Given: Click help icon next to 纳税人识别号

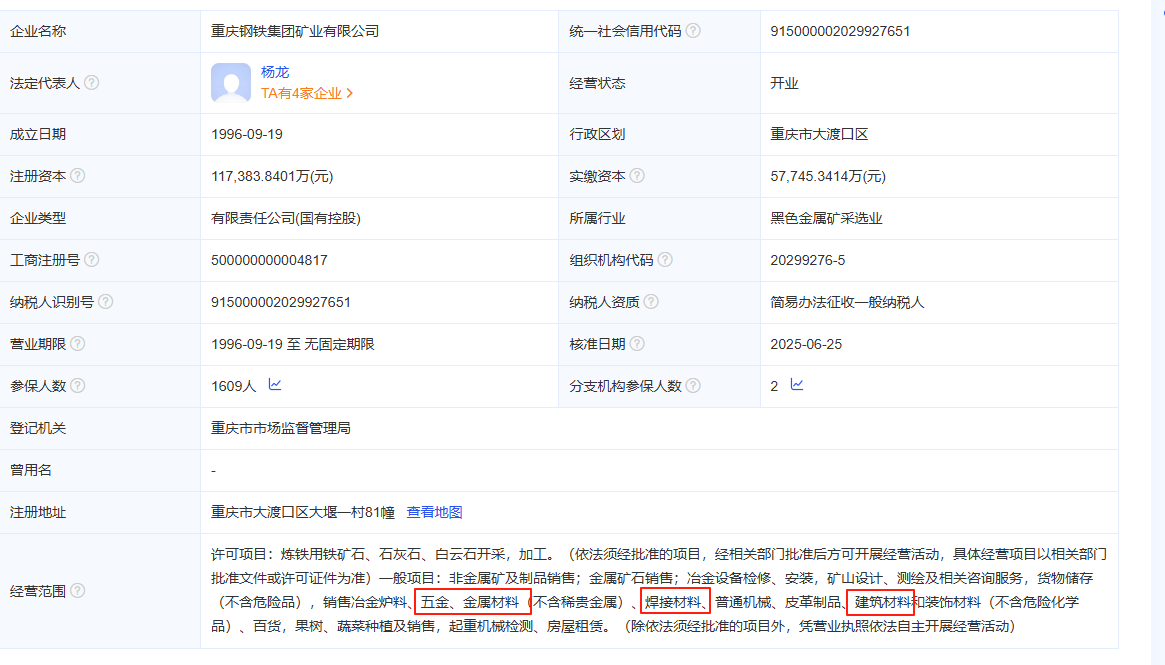Looking at the screenshot, I should click(x=106, y=301).
